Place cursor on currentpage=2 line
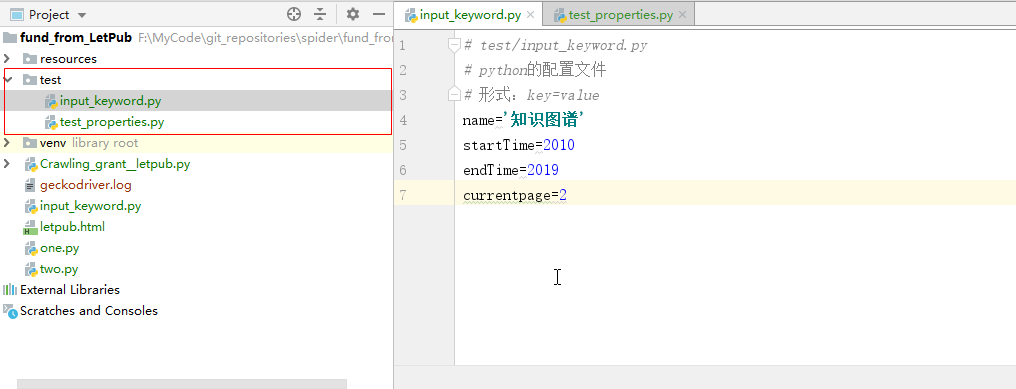1016x389 pixels. click(x=515, y=195)
